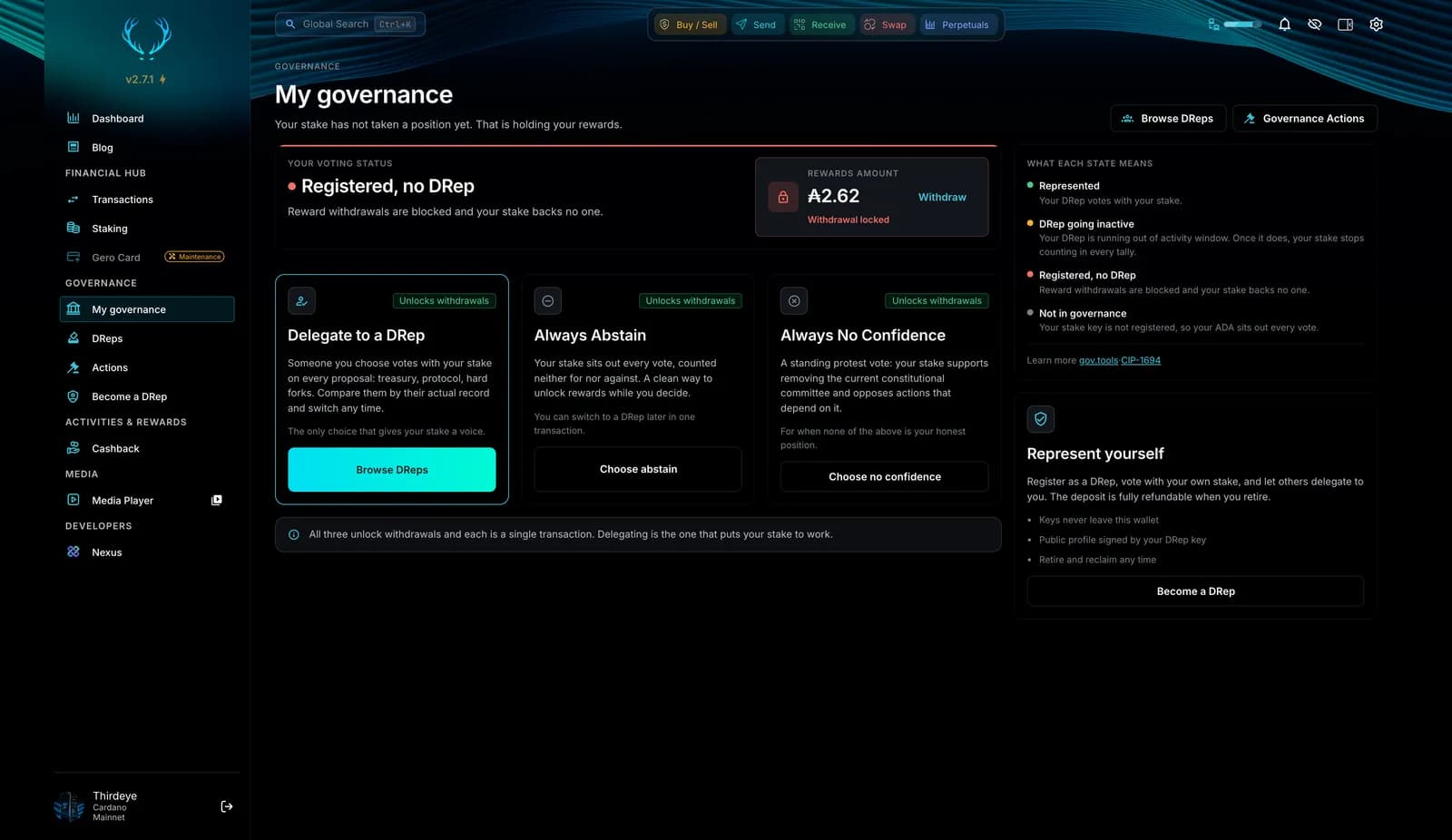Click the sync progress bar in header

1242,24
